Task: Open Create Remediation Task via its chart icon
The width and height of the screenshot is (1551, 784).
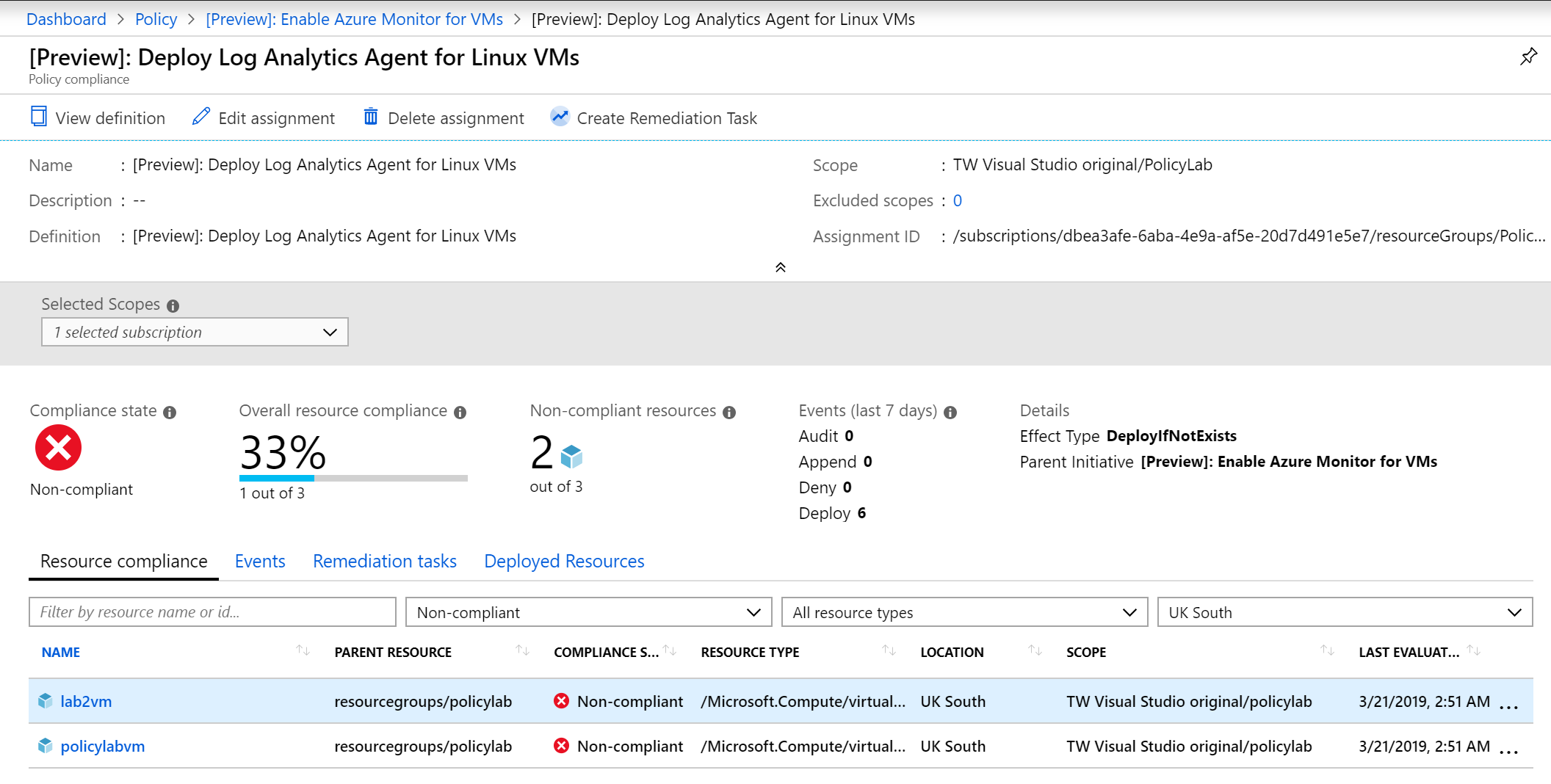Action: click(560, 117)
